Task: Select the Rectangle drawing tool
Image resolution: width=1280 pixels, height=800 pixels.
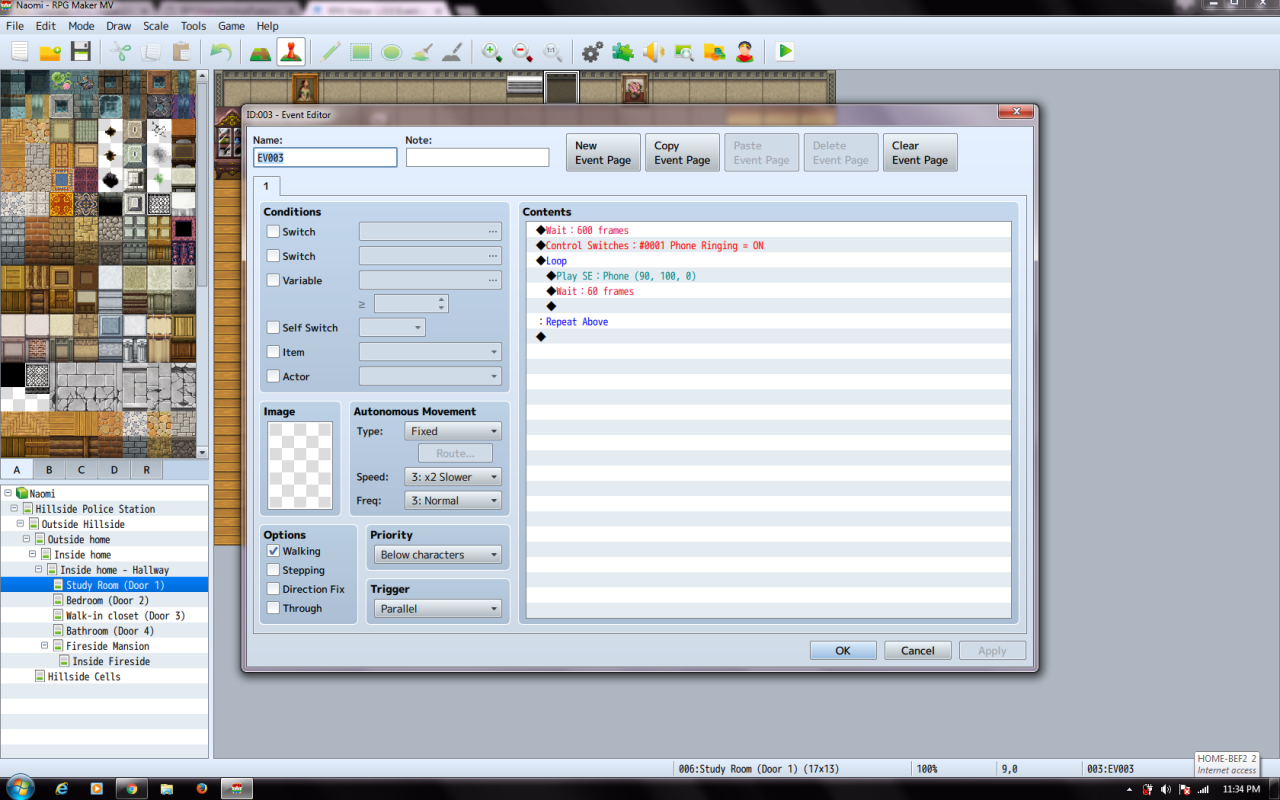Action: [x=361, y=52]
